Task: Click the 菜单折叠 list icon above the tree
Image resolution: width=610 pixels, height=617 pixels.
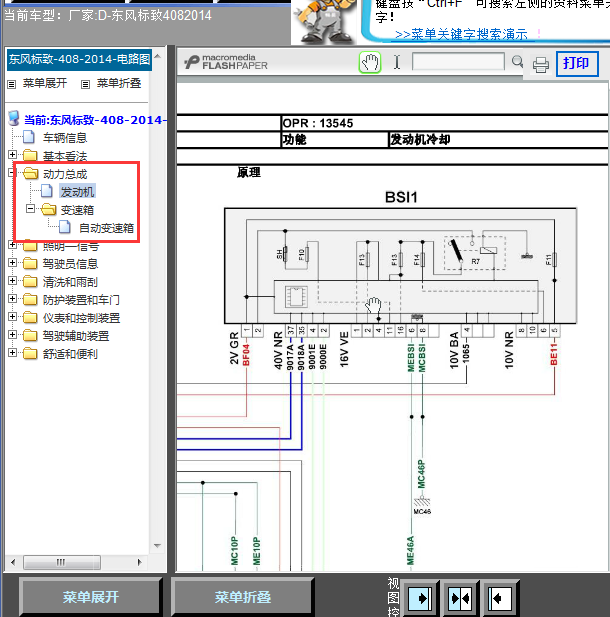Action: pyautogui.click(x=85, y=84)
